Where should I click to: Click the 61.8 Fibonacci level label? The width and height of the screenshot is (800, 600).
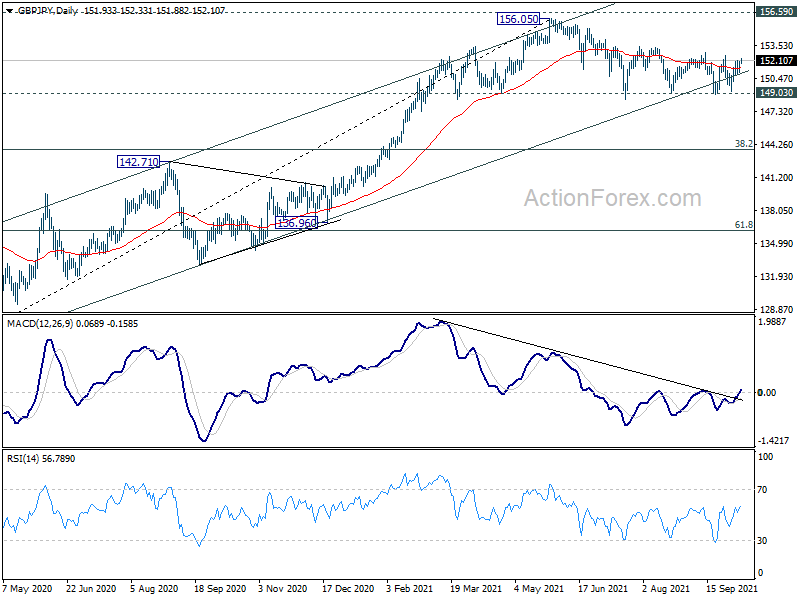coord(743,224)
